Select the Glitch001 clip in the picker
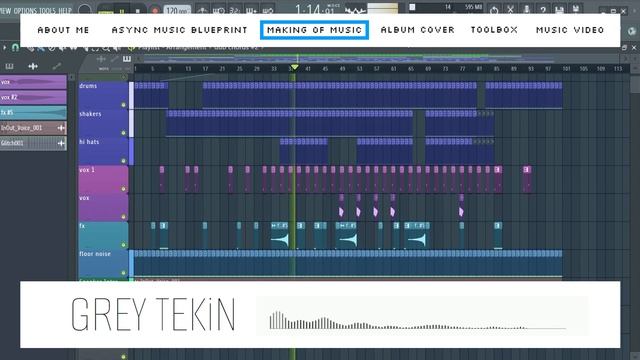 click(x=33, y=143)
